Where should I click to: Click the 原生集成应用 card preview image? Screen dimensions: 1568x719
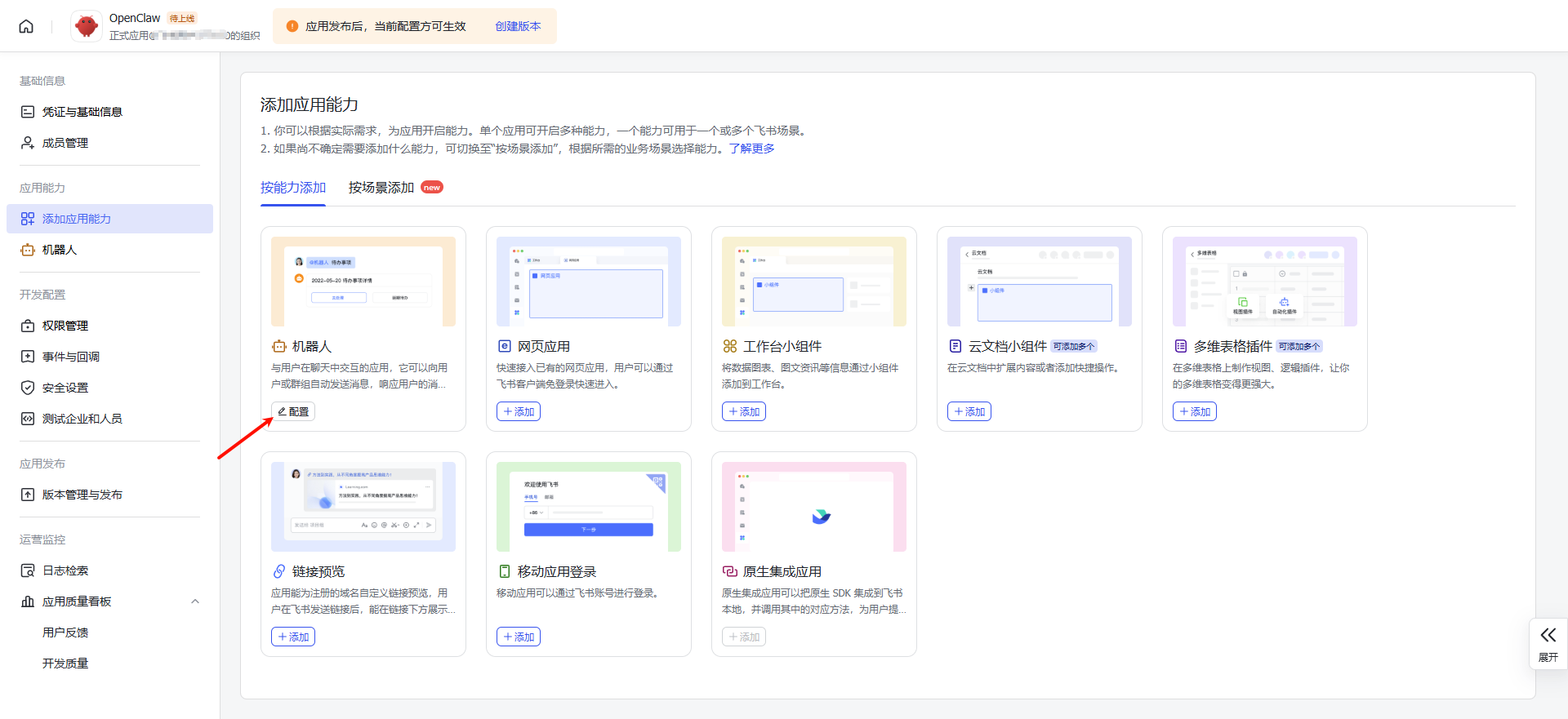(x=814, y=507)
